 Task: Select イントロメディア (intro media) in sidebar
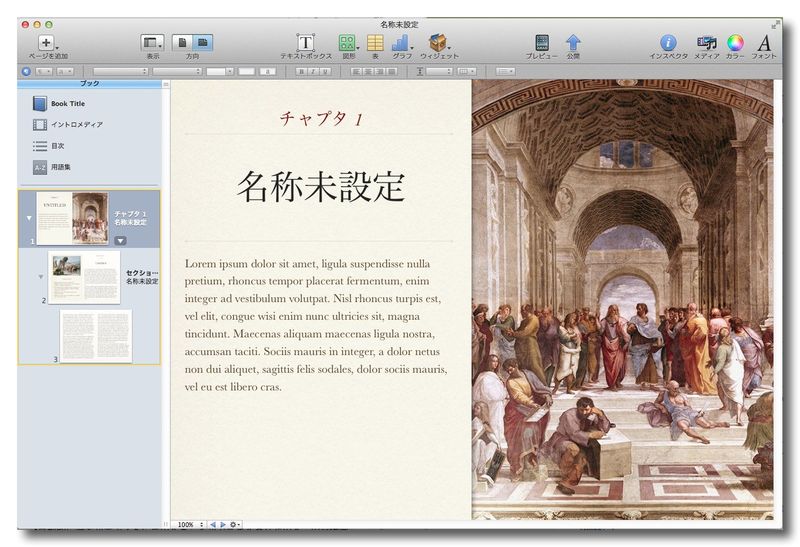point(68,125)
